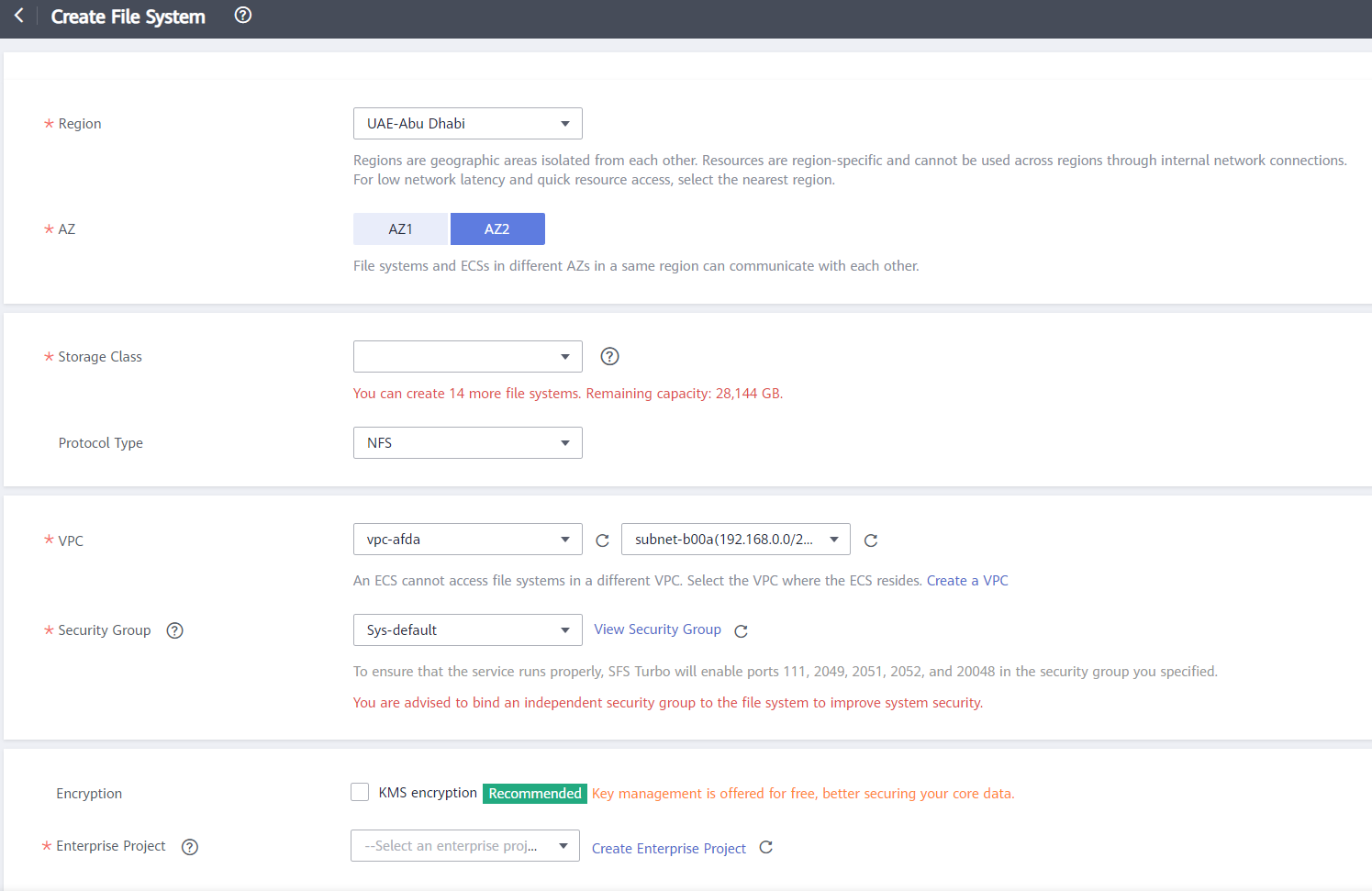Select the AZ2 availability zone

coord(497,229)
